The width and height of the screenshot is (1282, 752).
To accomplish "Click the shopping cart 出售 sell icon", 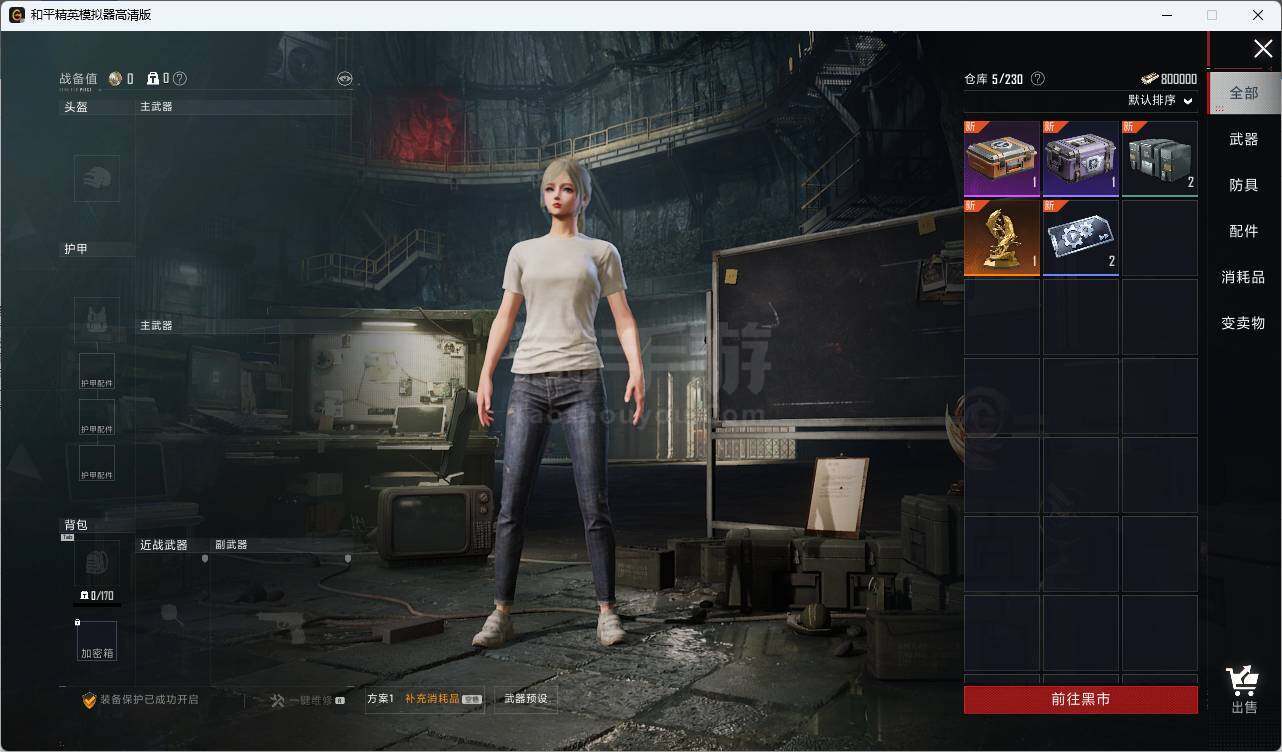I will pos(1243,689).
